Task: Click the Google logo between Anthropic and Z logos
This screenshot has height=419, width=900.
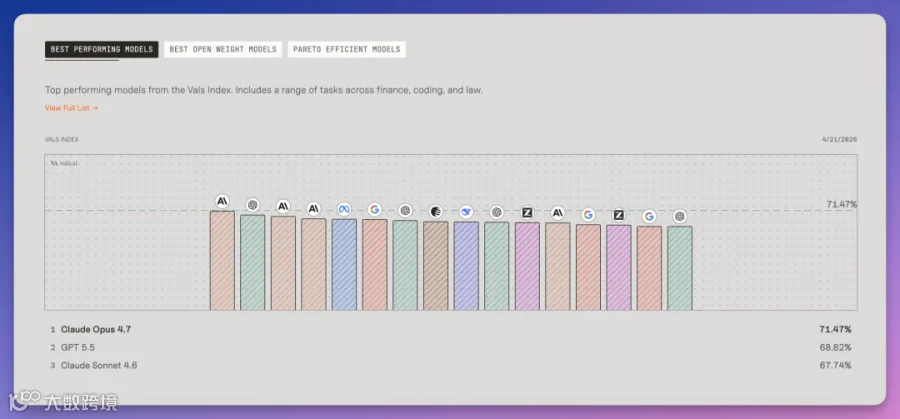Action: click(x=588, y=215)
